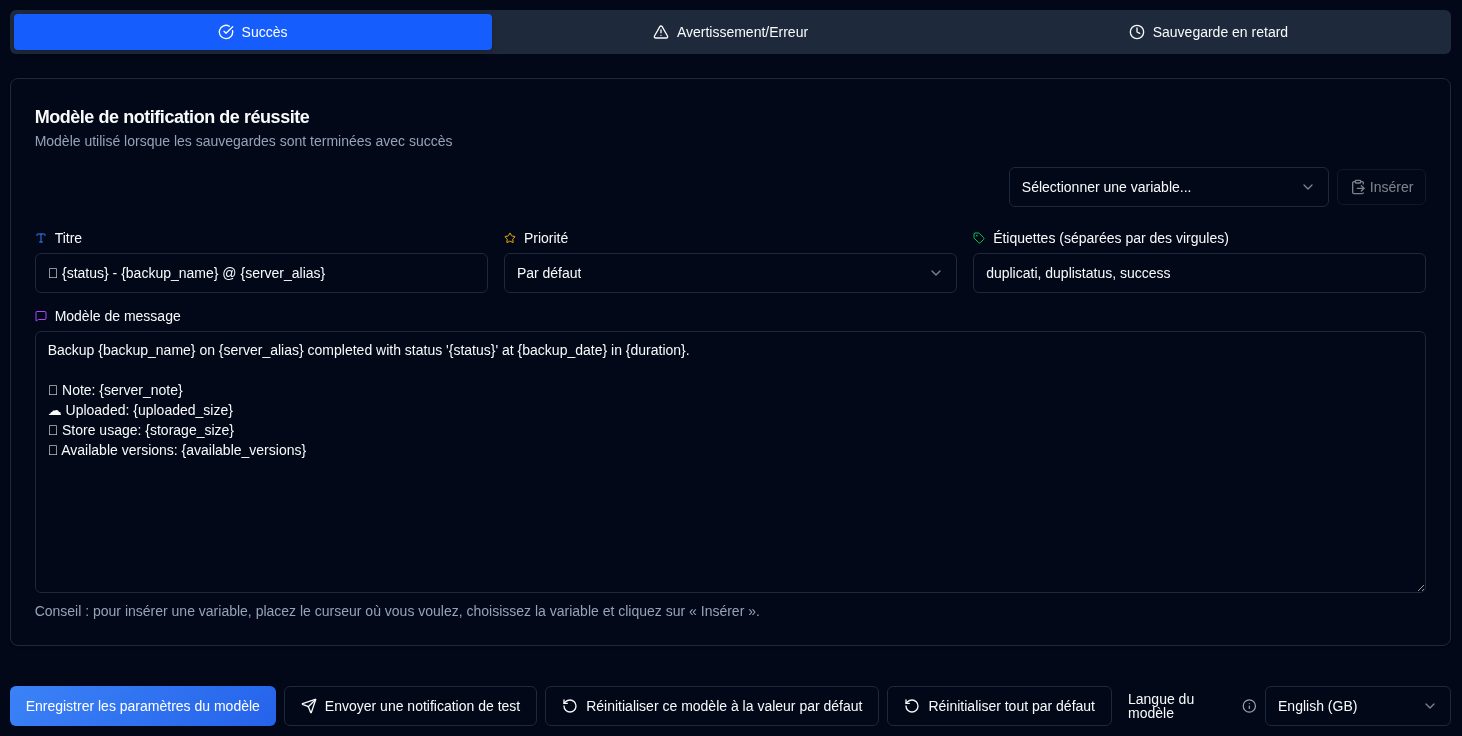
Task: Click the Insérer button
Action: pyautogui.click(x=1381, y=187)
